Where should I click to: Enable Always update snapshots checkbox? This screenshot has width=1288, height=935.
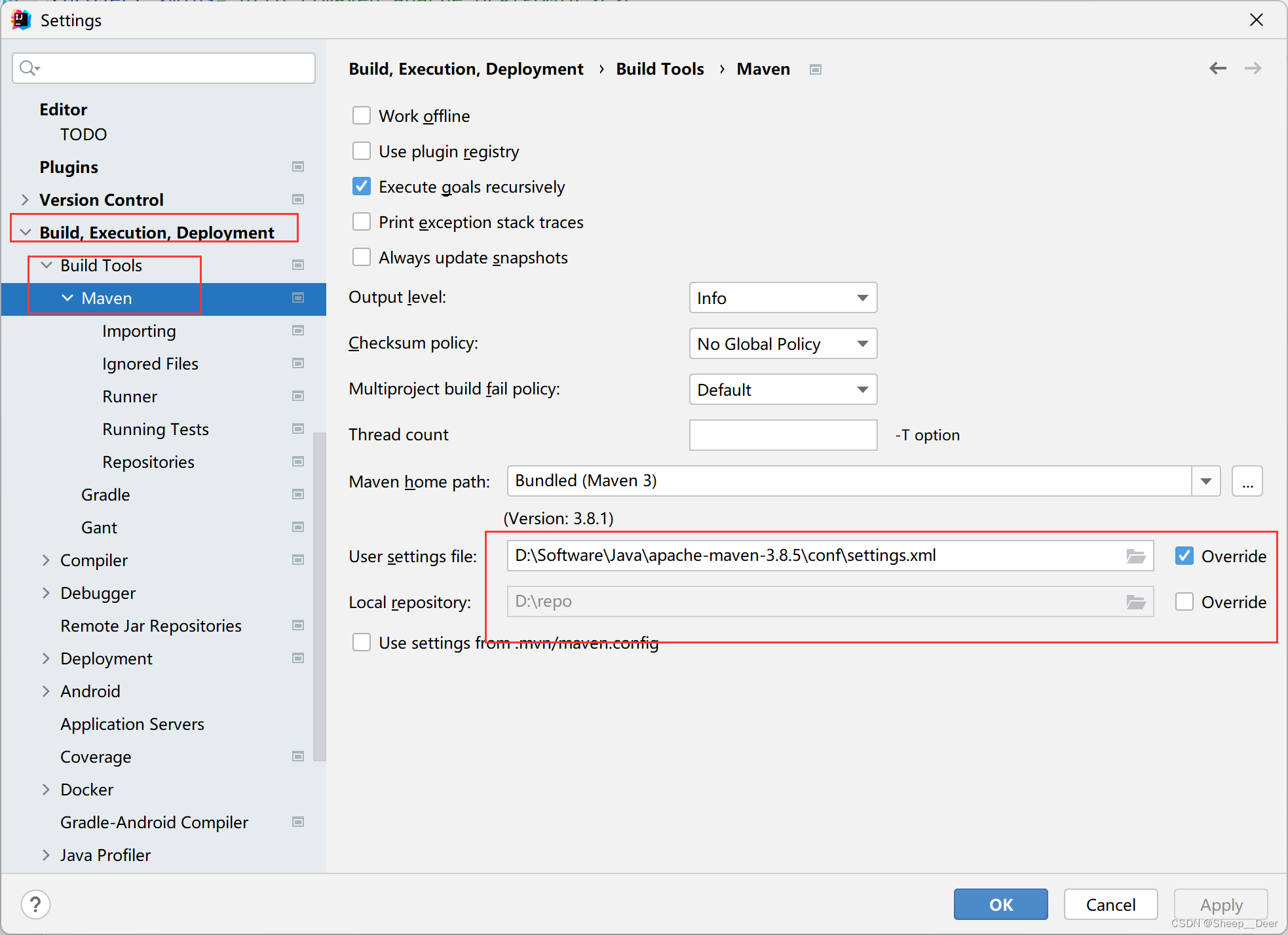click(x=362, y=258)
